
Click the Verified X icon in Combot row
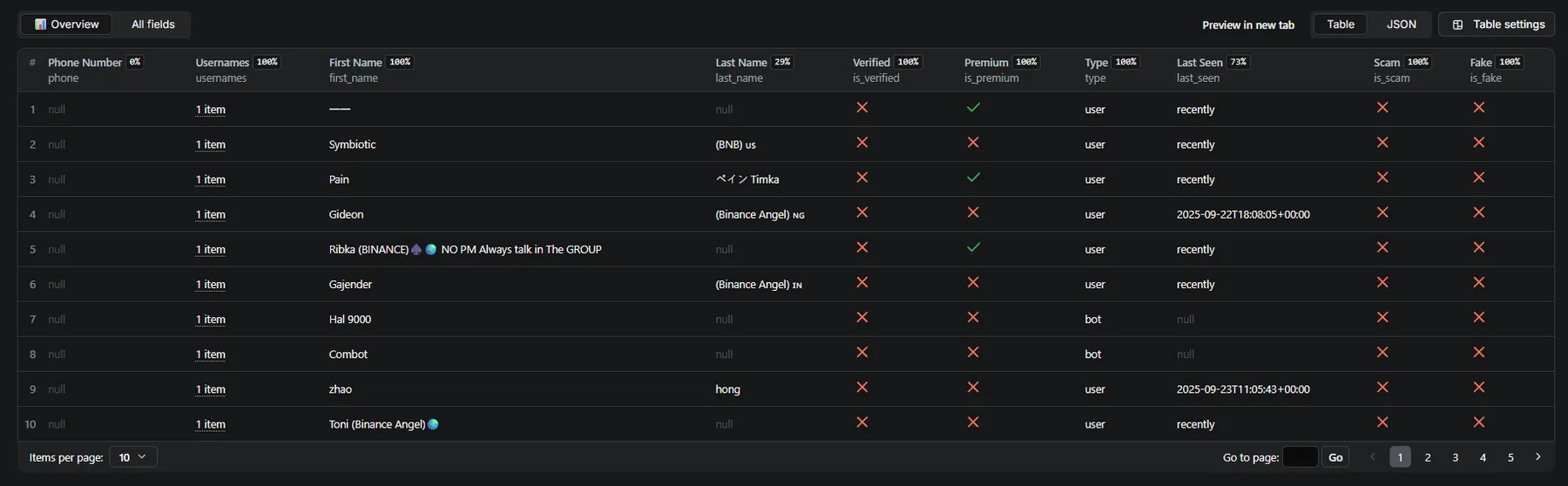tap(862, 353)
